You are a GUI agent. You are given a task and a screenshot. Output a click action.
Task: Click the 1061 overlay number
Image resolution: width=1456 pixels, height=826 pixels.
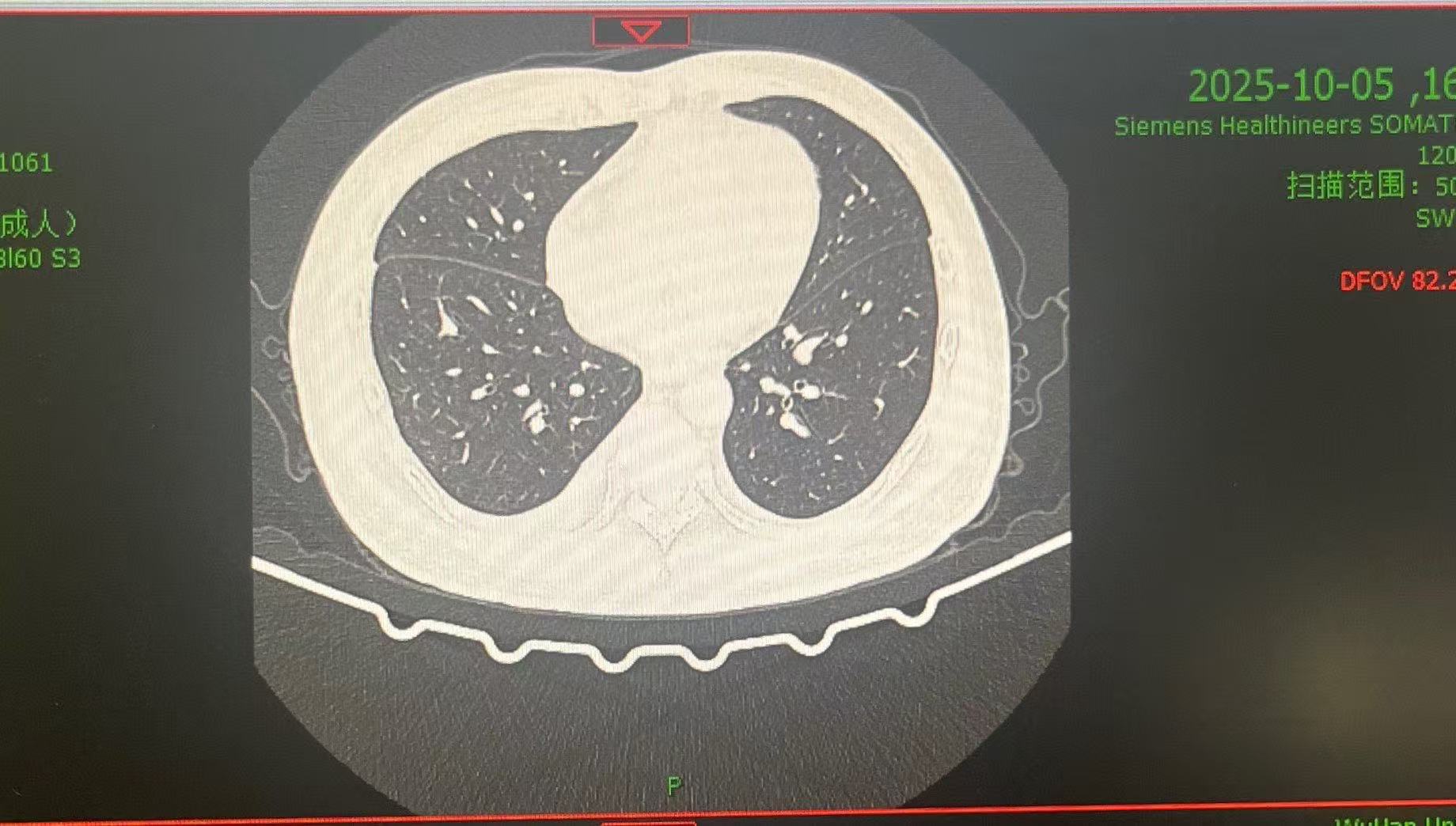[25, 163]
